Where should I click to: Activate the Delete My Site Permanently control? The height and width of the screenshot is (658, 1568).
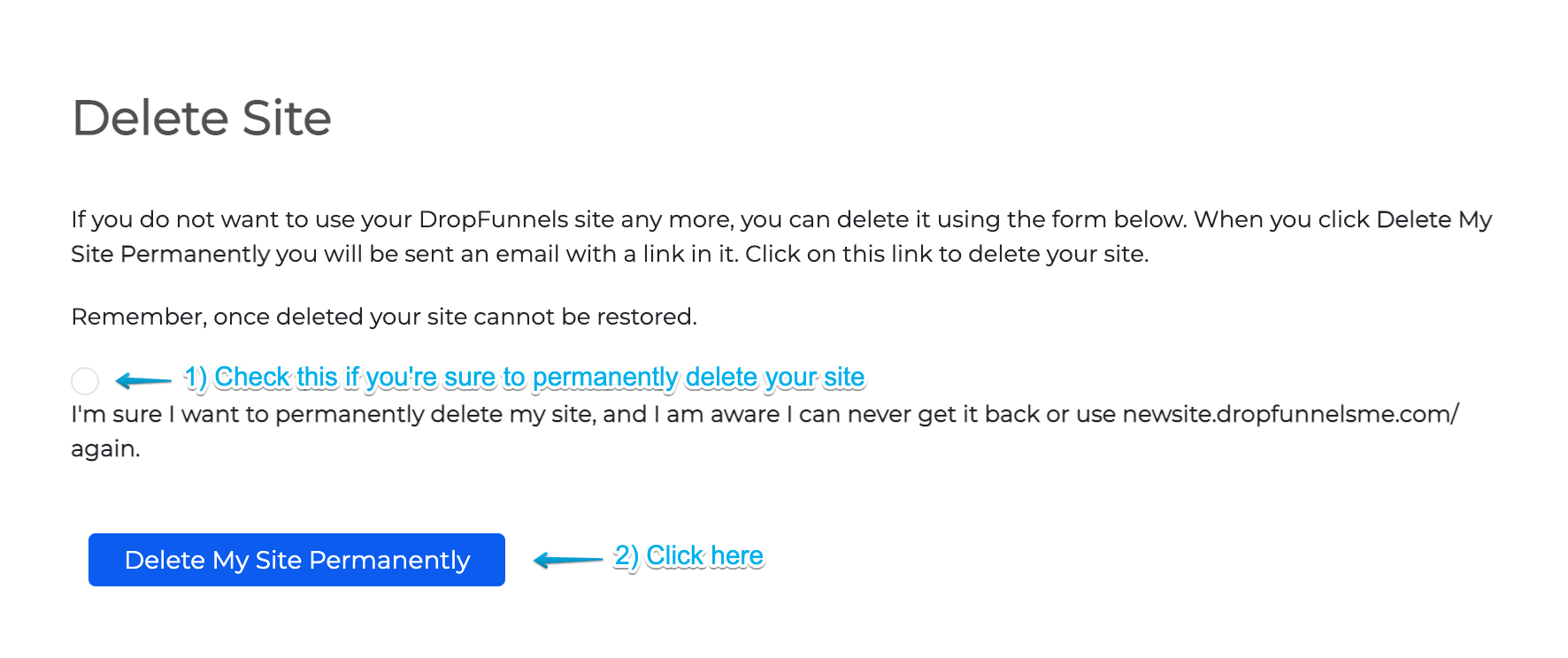[296, 560]
